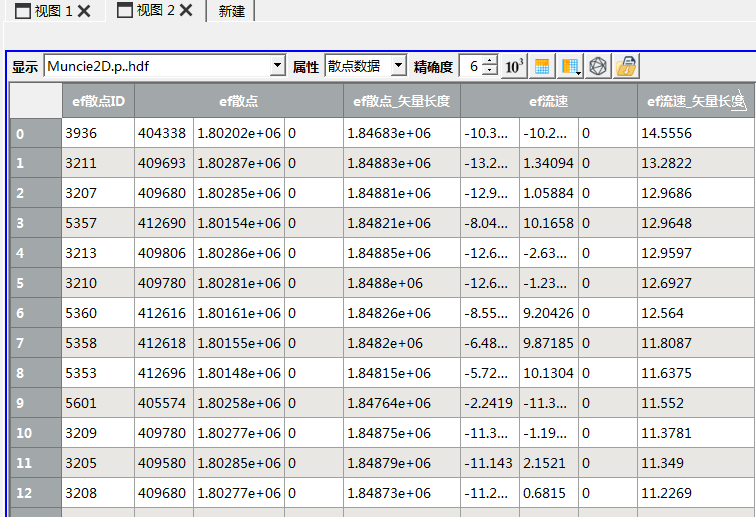The image size is (756, 517).
Task: Click cell value 1.84764e+06
Action: (402, 403)
